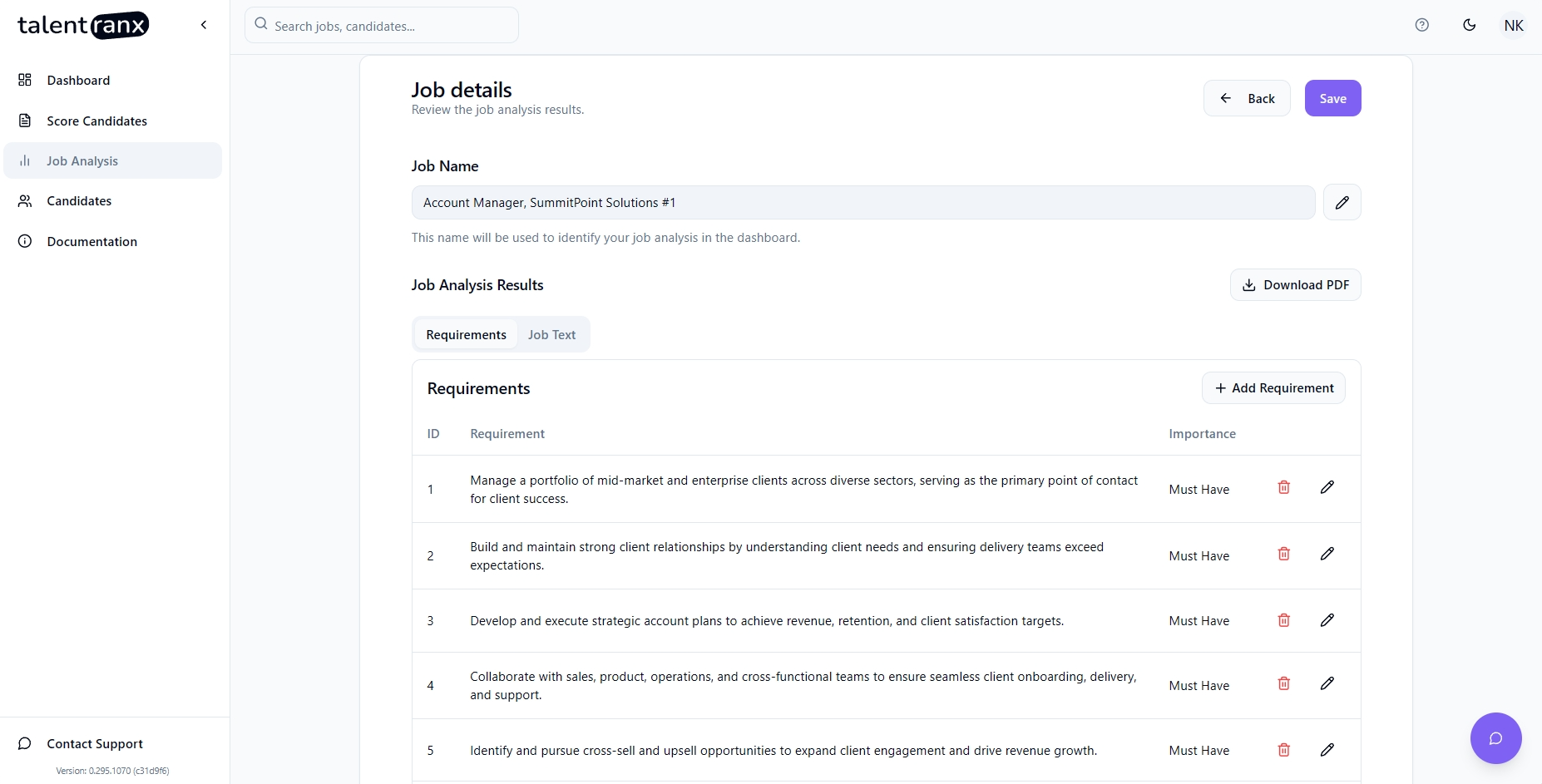Click the chat support bubble icon
Image resolution: width=1542 pixels, height=784 pixels.
click(x=1495, y=738)
